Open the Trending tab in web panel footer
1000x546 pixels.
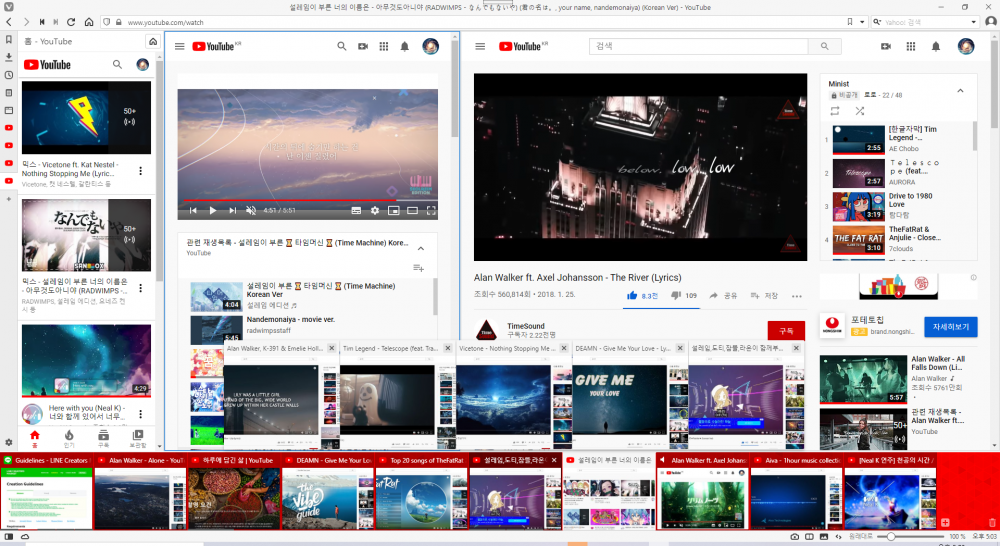click(69, 438)
